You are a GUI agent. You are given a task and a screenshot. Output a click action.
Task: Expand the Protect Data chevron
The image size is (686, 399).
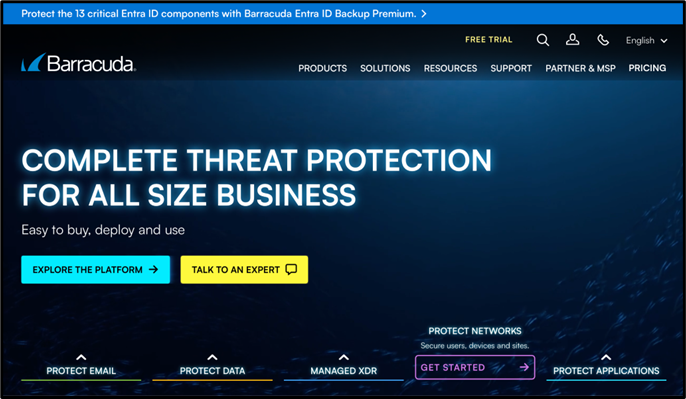[x=212, y=357]
